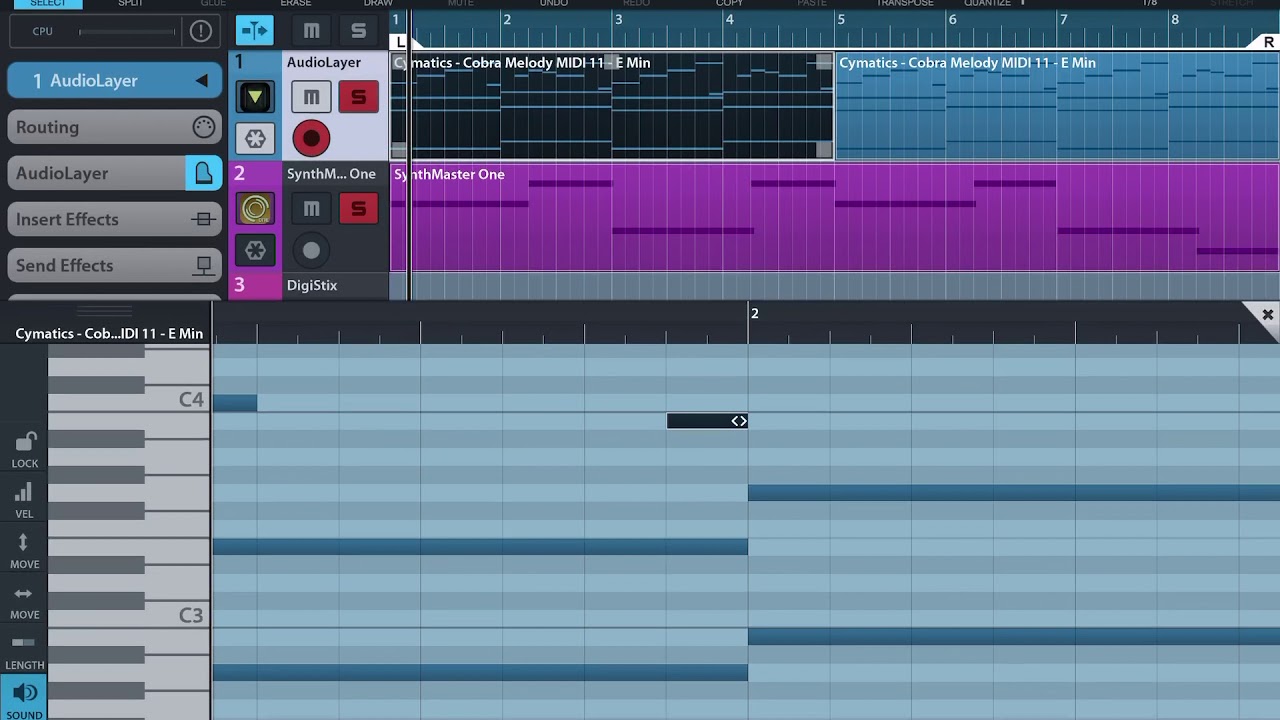Open the SynthMaster One instrument icon
Image resolution: width=1280 pixels, height=720 pixels.
tap(255, 208)
